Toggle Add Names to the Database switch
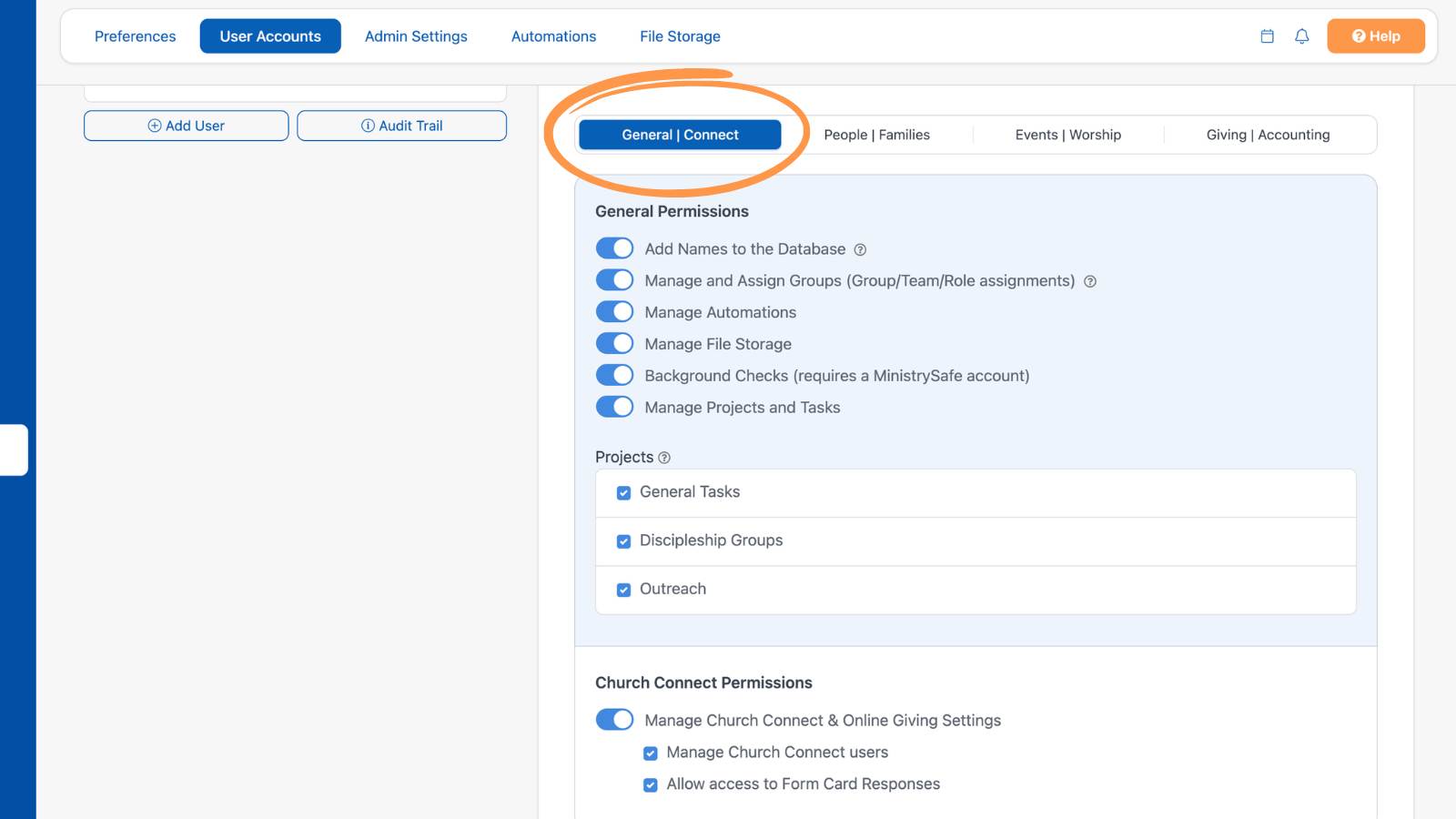This screenshot has width=1456, height=819. (615, 248)
